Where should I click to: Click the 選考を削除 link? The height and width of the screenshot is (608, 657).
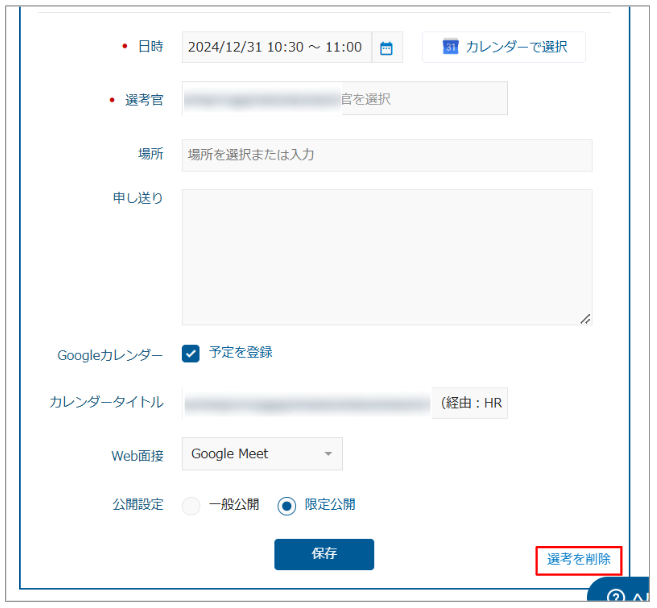click(579, 560)
